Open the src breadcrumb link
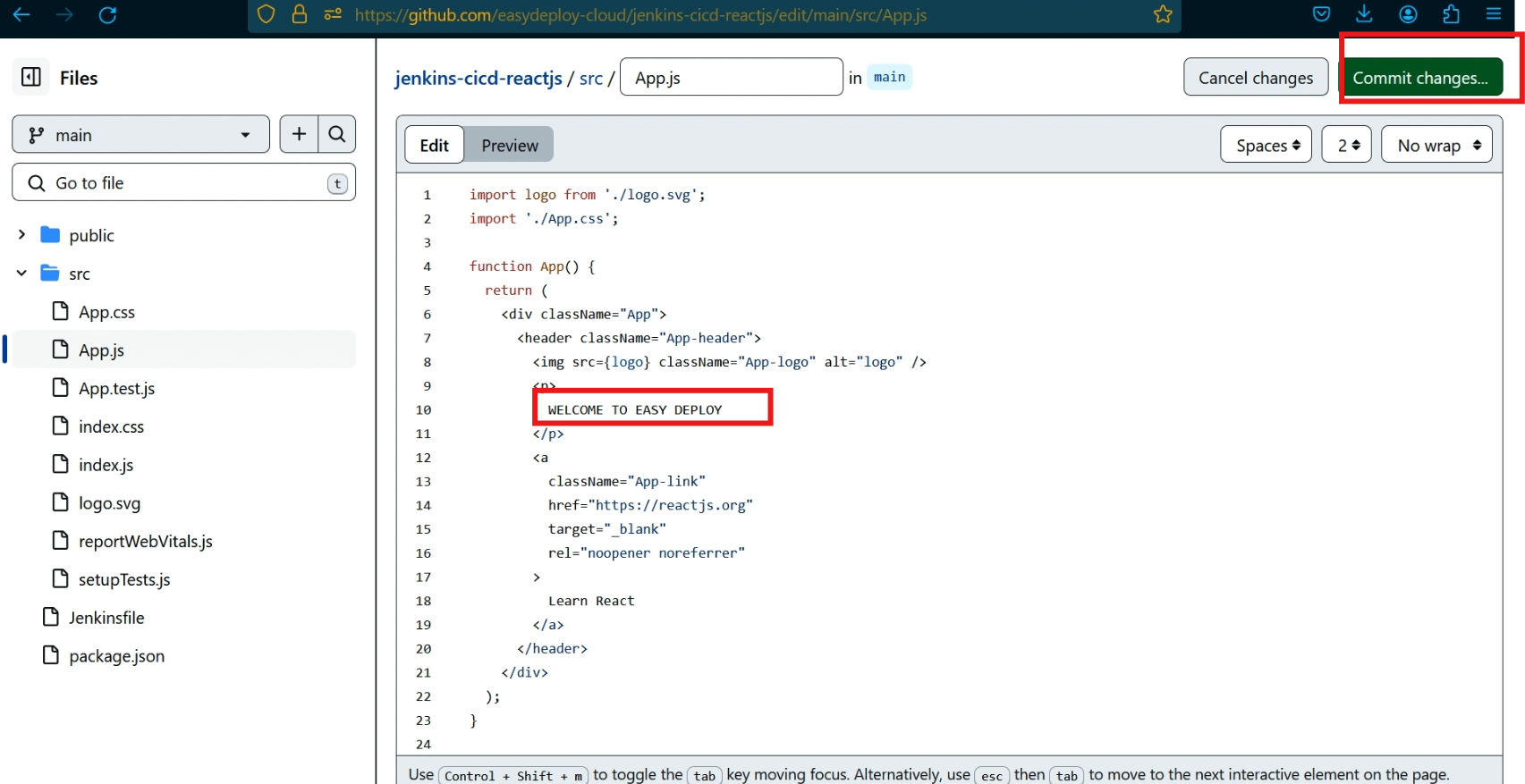Screen dimensions: 1525x784 (591, 79)
